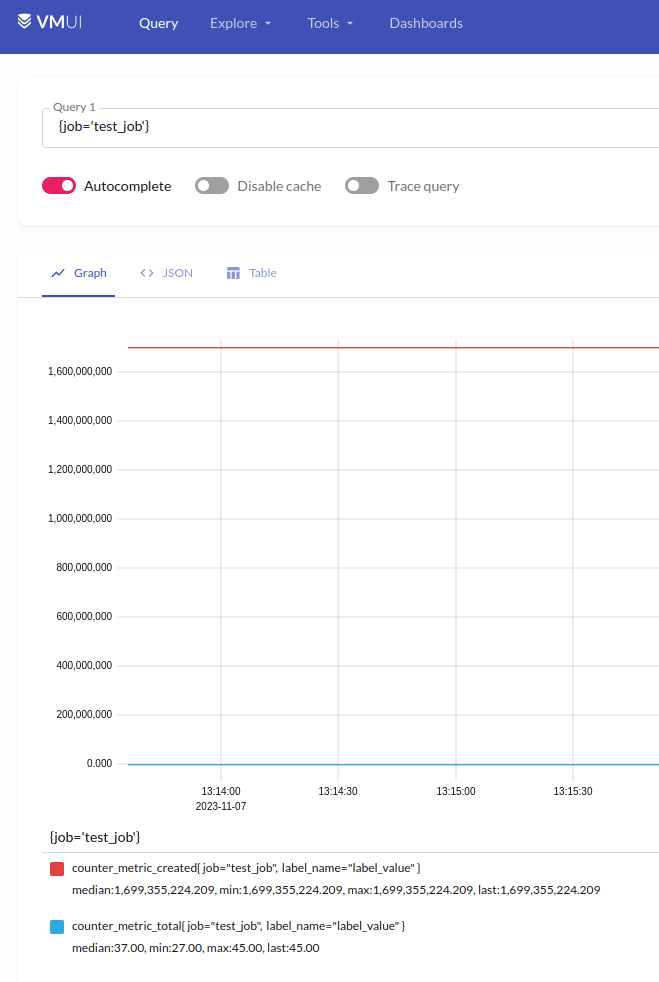Click the counter_metric_total legend entry
Screen dimensions: 659x982
pos(238,926)
